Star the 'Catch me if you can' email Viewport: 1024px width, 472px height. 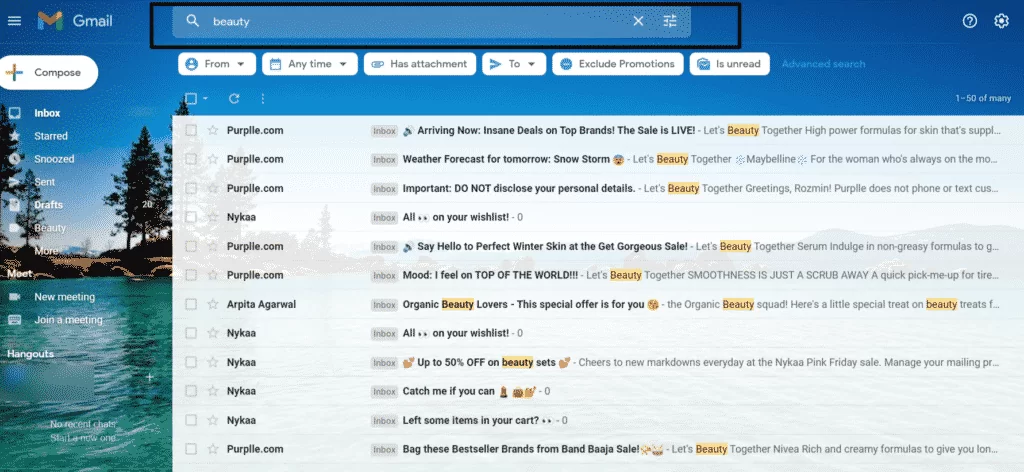(213, 391)
